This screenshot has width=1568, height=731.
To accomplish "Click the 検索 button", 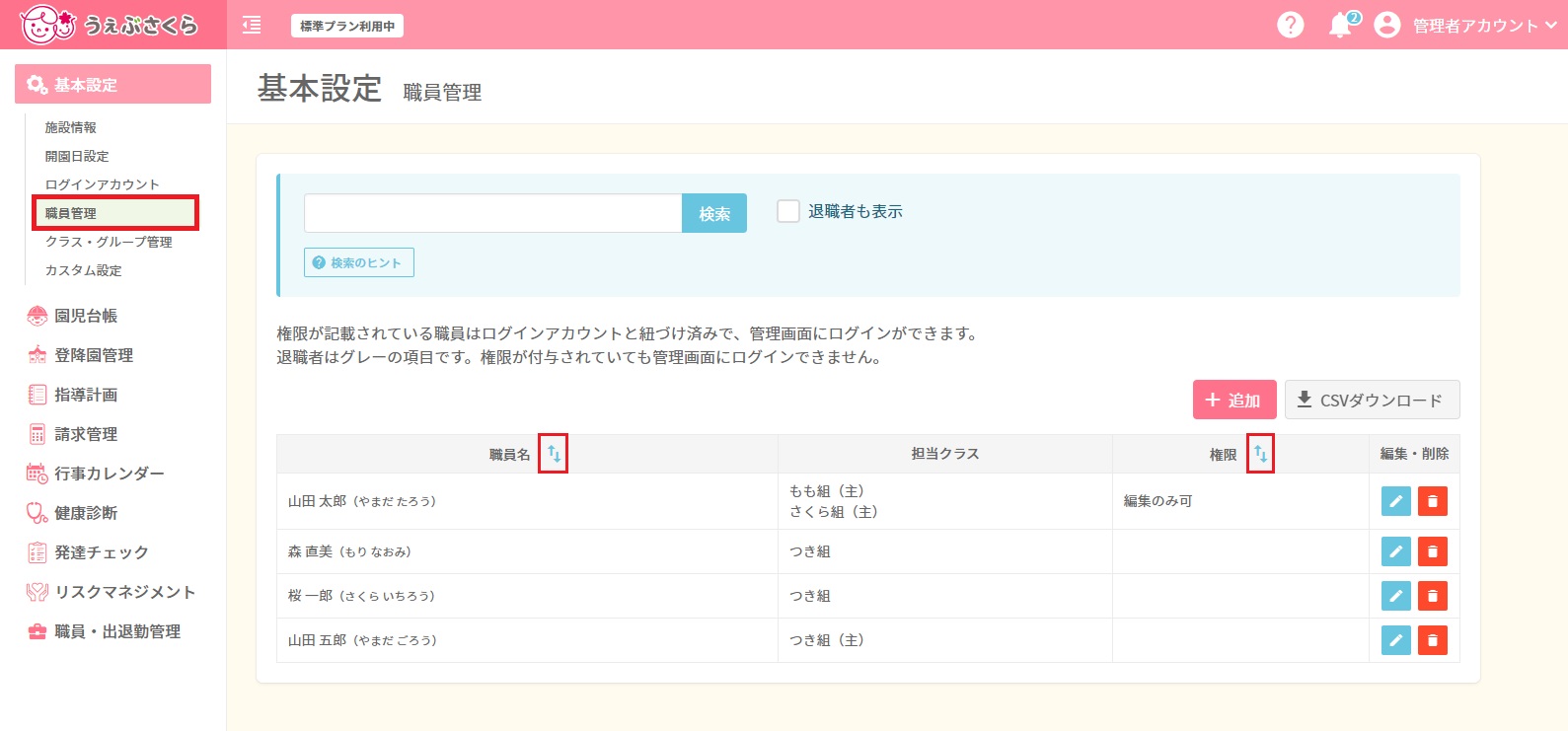I will pos(714,213).
